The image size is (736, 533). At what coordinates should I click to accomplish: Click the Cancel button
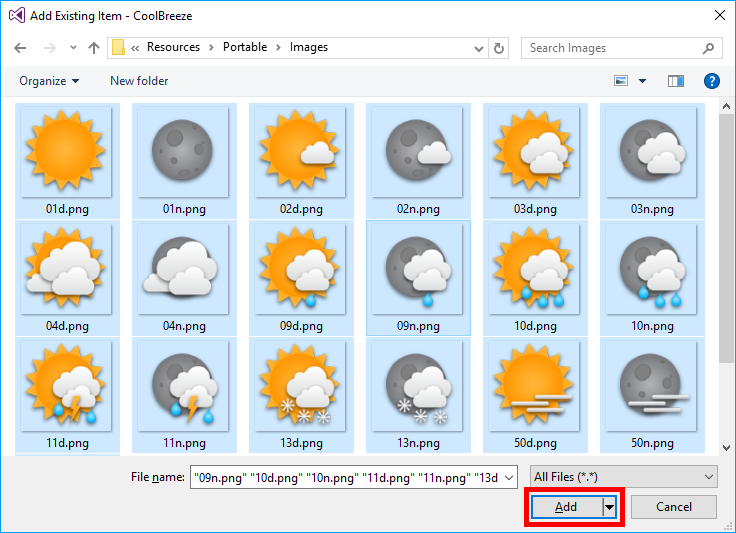(674, 507)
